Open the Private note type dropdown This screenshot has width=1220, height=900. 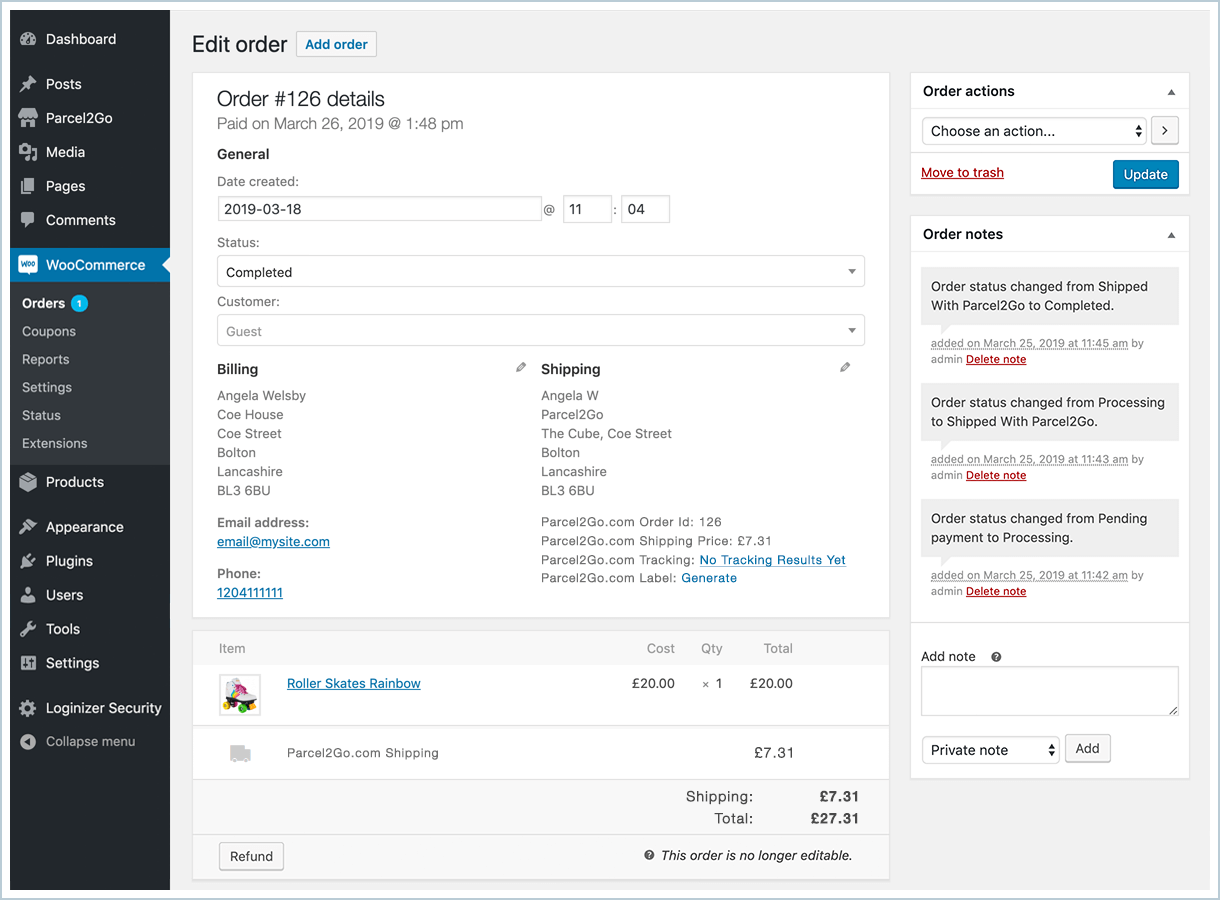tap(990, 750)
